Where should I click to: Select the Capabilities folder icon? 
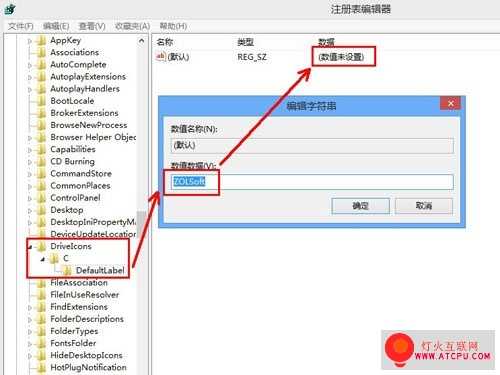coord(41,149)
